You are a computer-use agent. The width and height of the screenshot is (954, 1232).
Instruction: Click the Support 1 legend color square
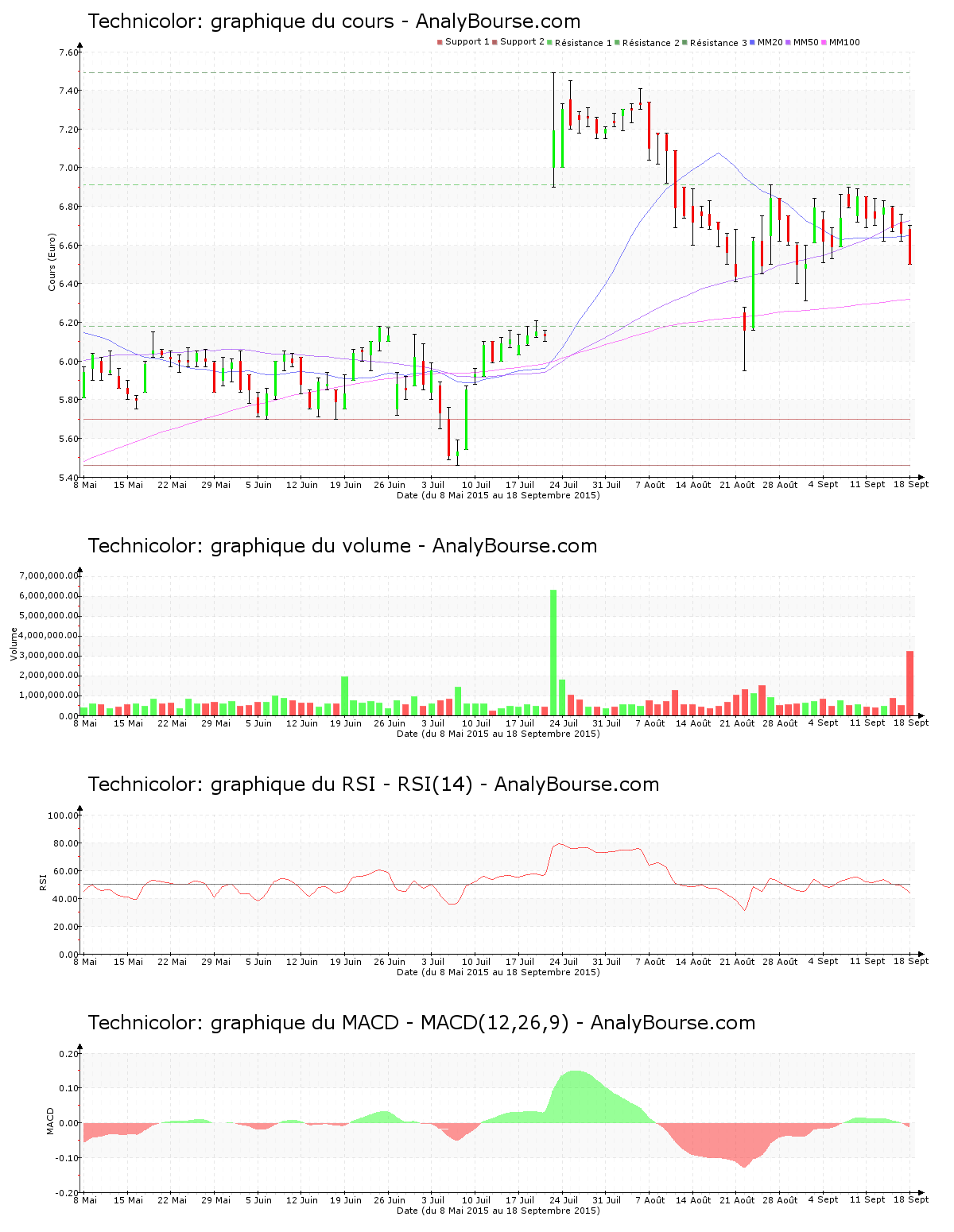[x=440, y=42]
